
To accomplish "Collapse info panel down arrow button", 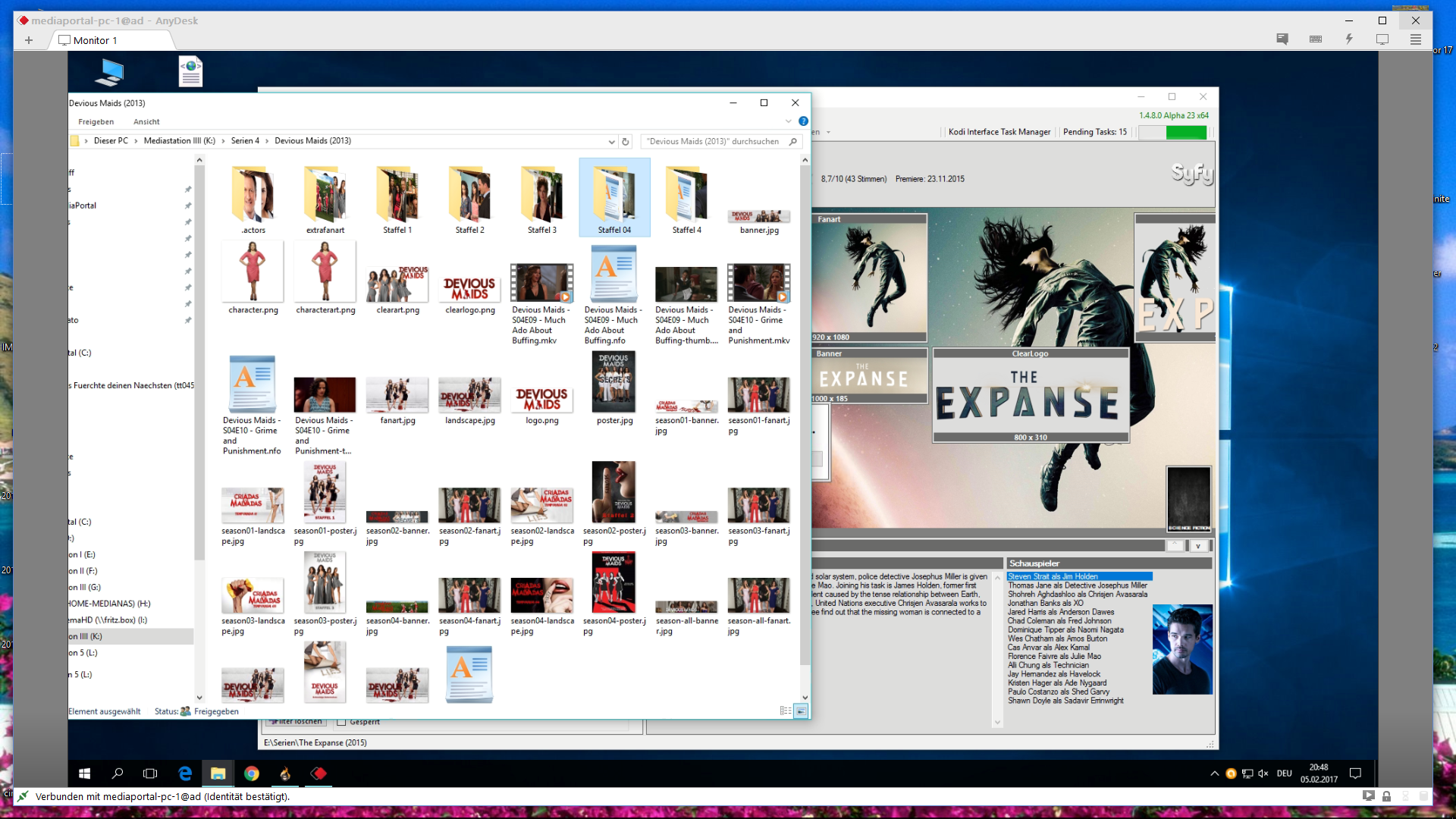I will tap(1198, 546).
